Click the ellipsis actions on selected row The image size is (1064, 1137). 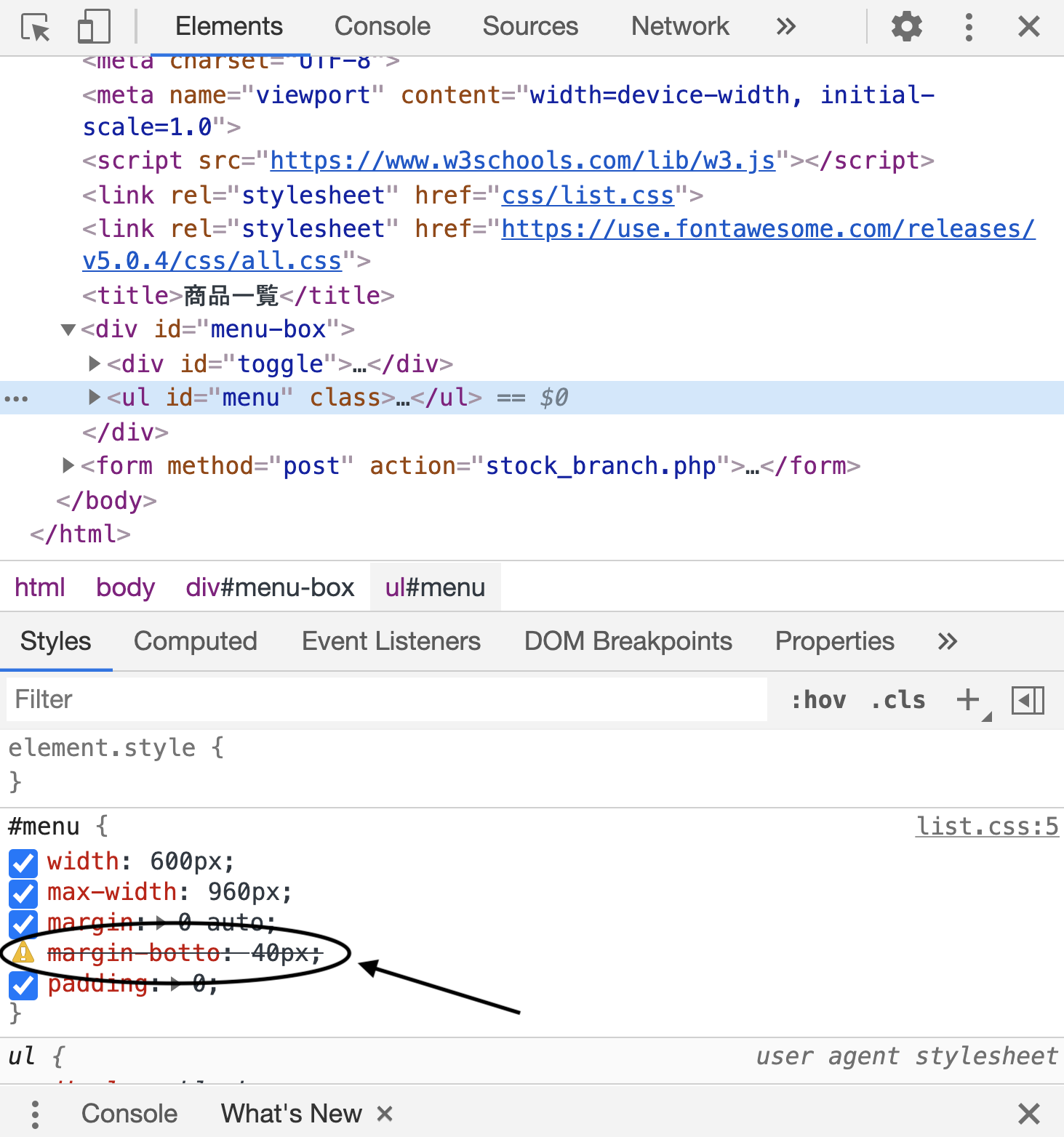pyautogui.click(x=16, y=398)
